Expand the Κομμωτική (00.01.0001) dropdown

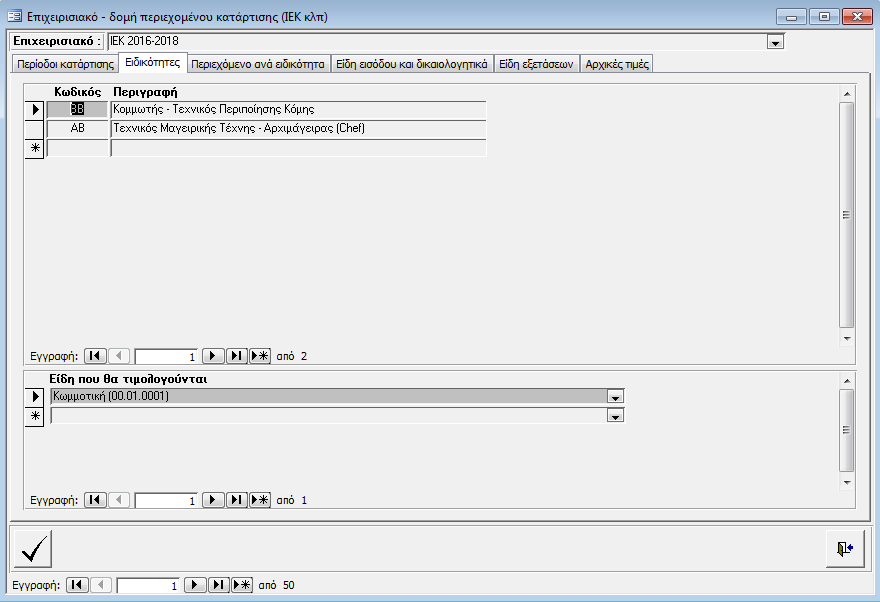coord(616,397)
